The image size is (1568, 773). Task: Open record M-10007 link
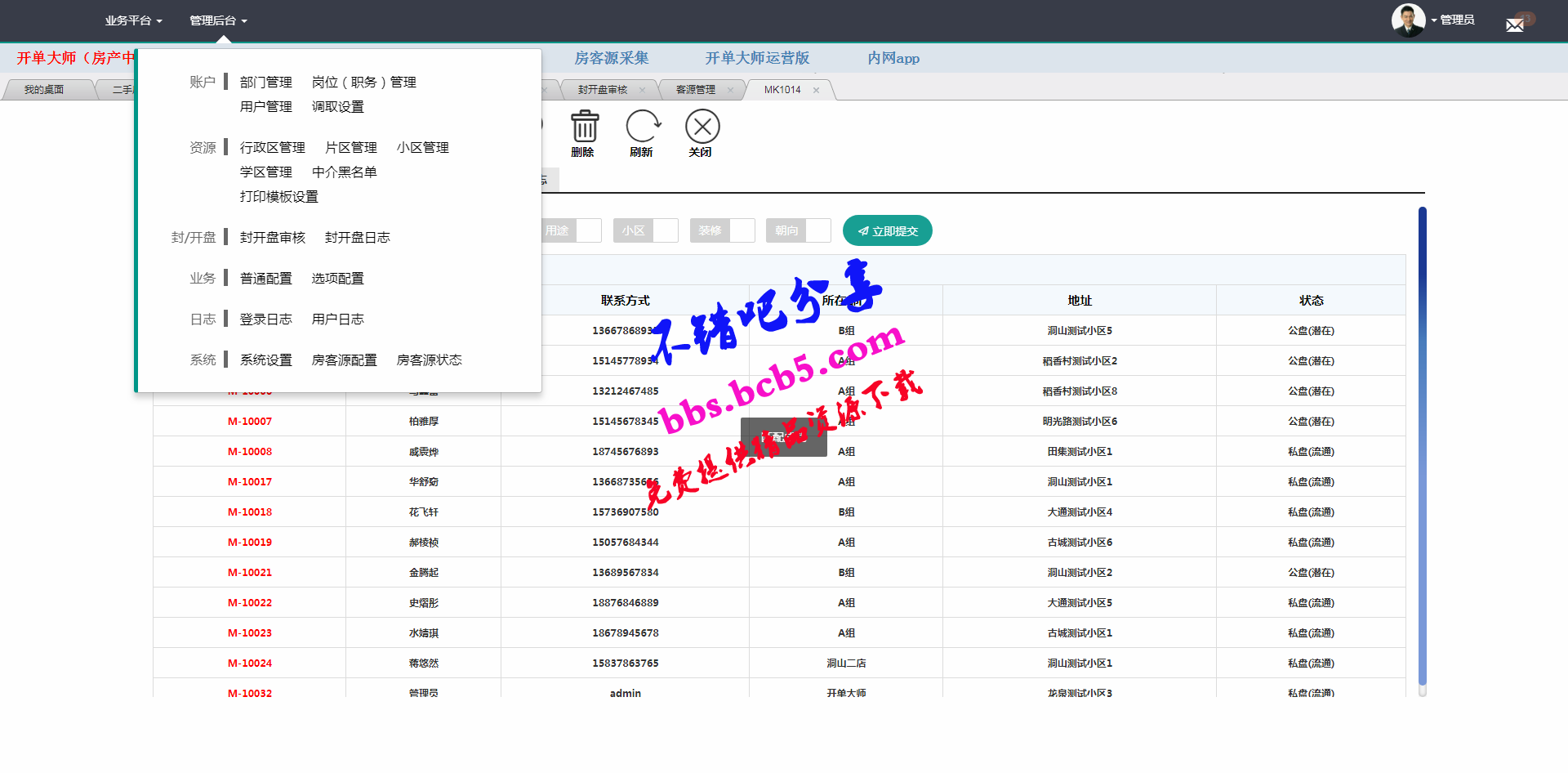coord(250,422)
